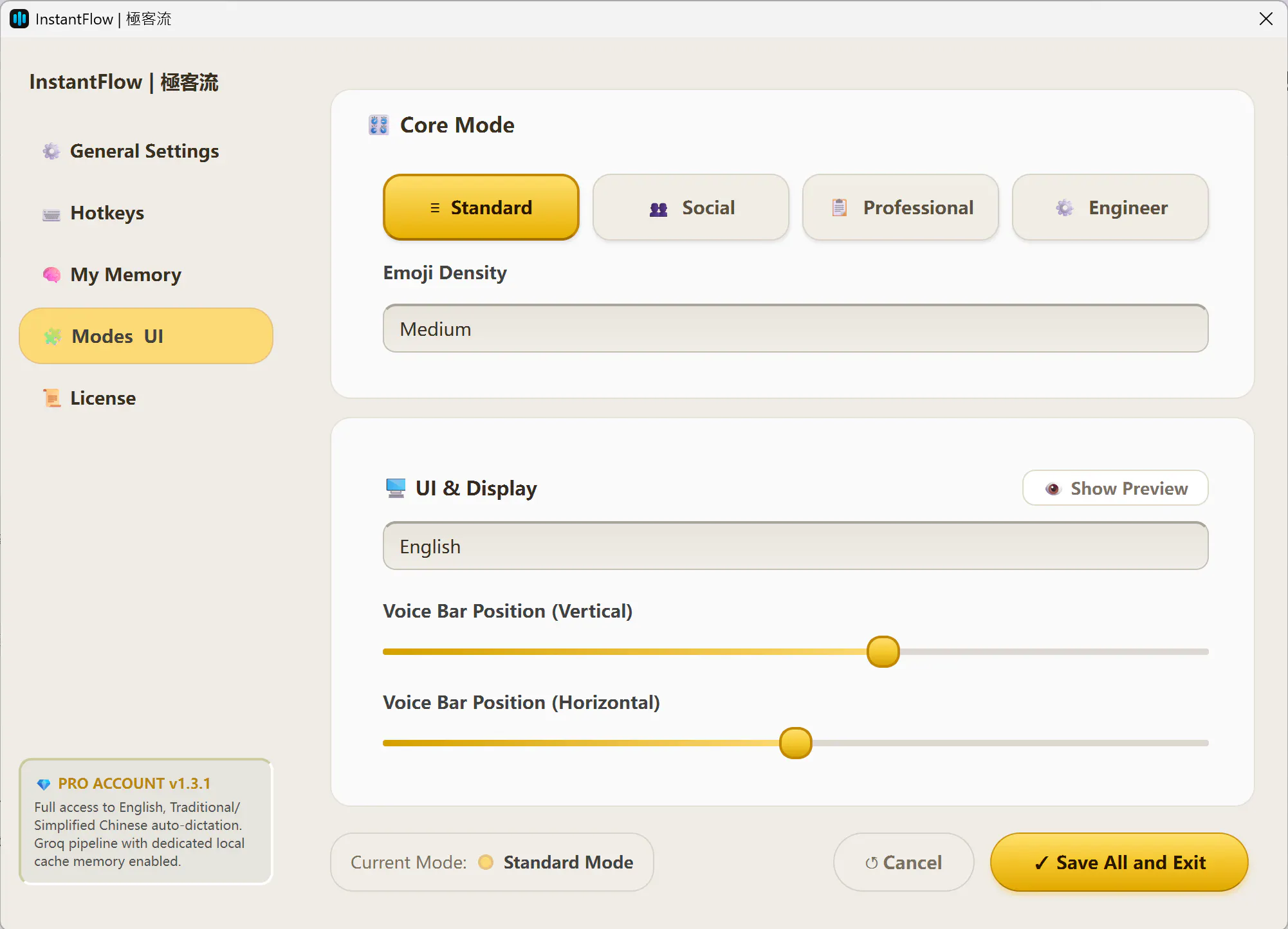Open the License section

pos(146,398)
